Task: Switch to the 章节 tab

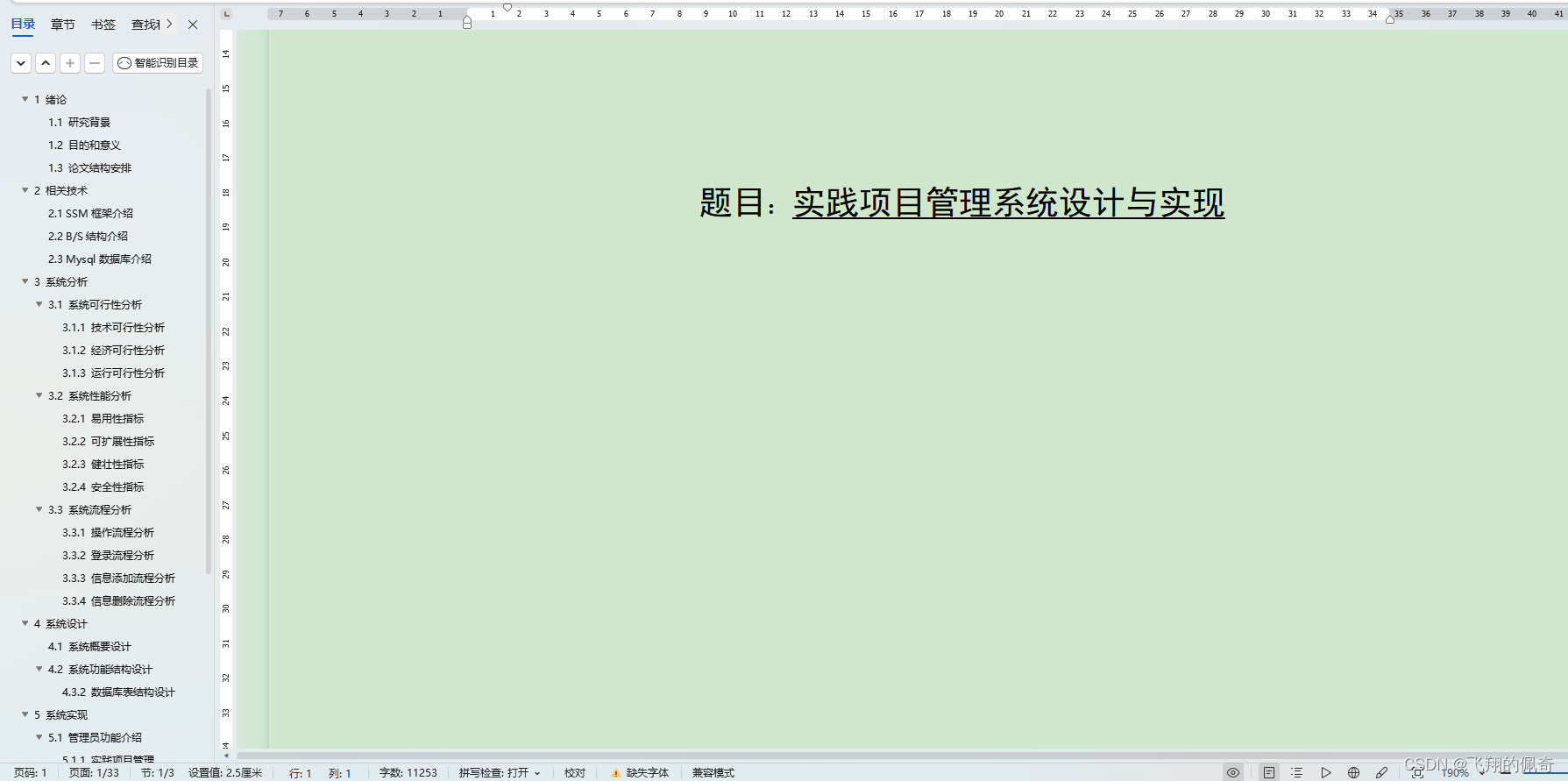Action: [x=63, y=25]
